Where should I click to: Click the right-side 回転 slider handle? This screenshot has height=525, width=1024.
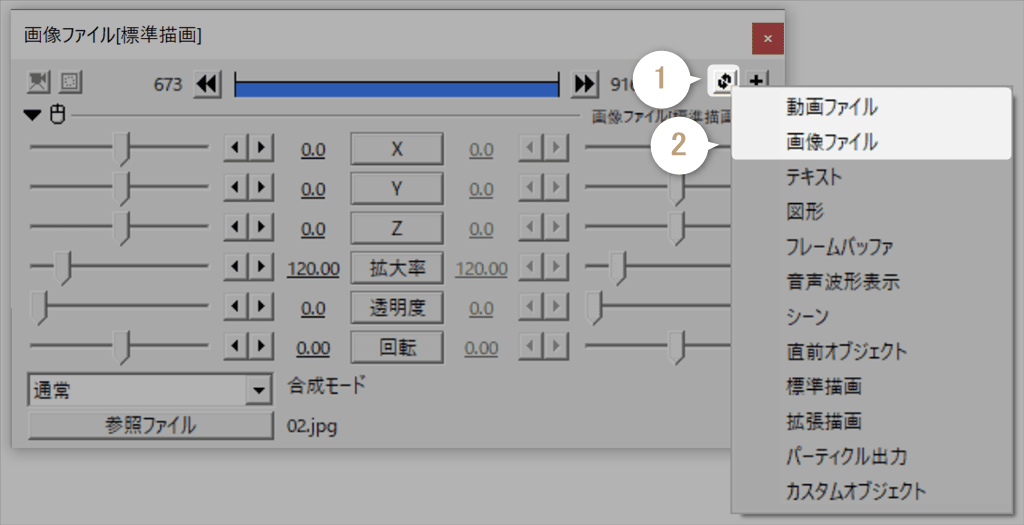point(677,347)
